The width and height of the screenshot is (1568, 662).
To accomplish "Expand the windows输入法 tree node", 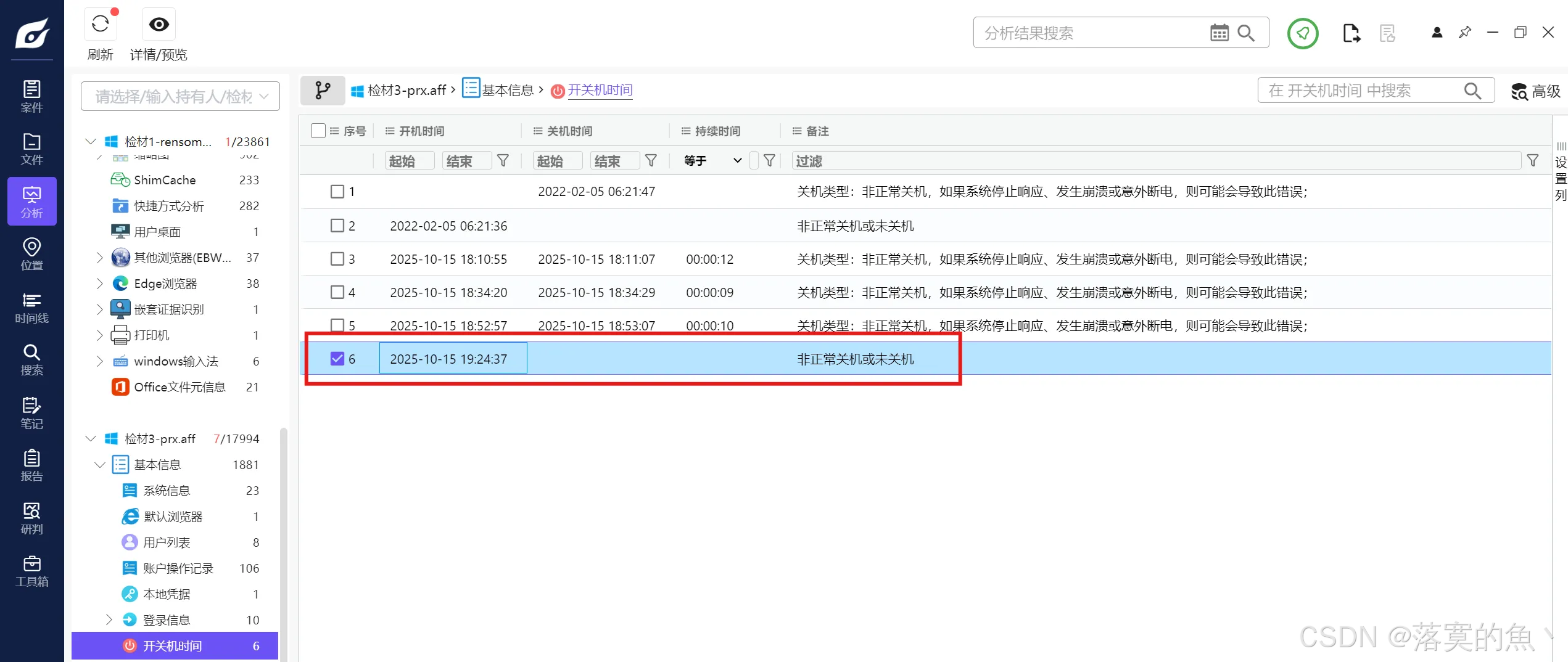I will point(99,361).
